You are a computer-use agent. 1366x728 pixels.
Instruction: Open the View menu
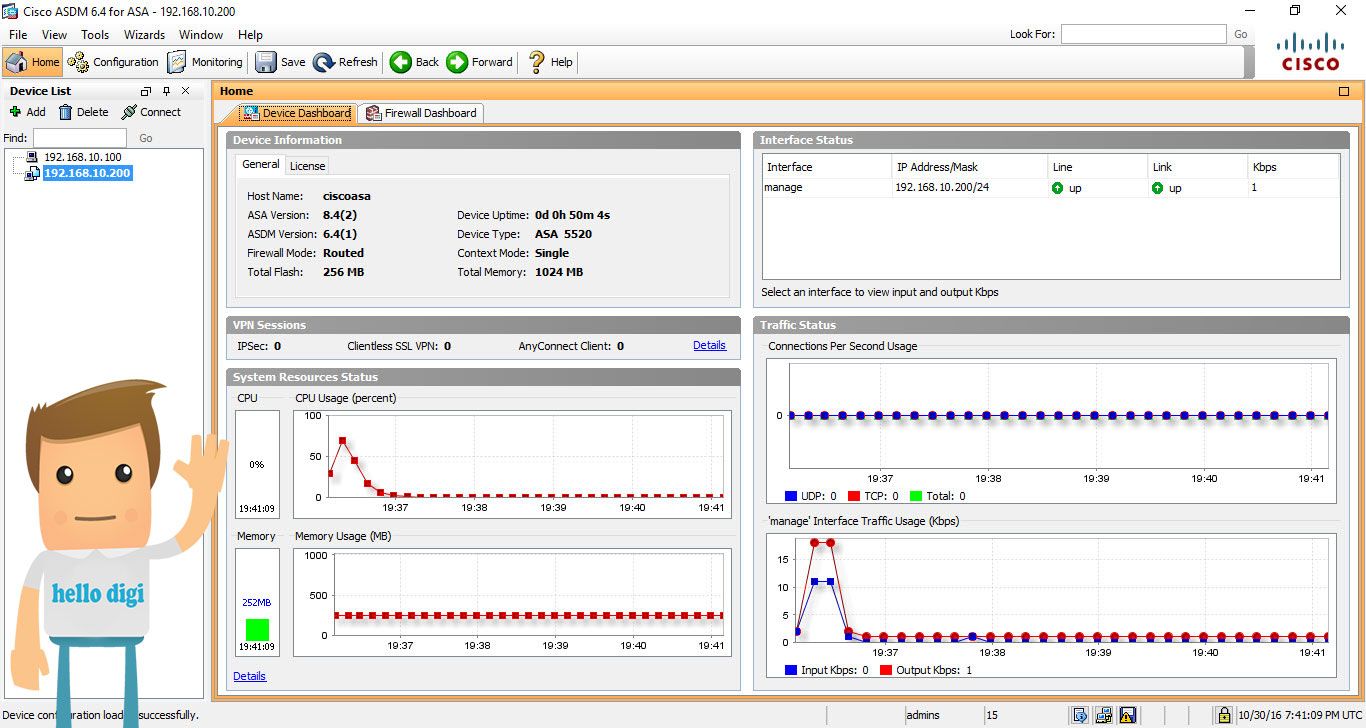coord(55,35)
